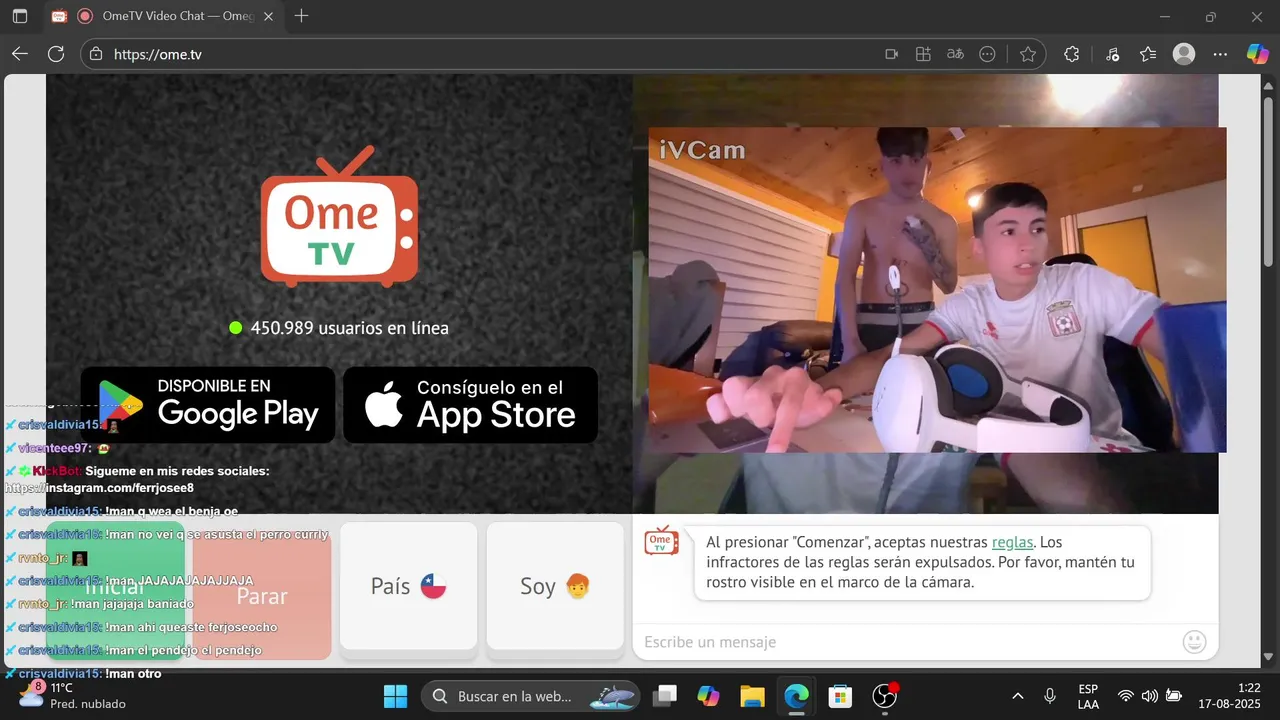
Task: Open Microsoft Store from the taskbar
Action: 840,696
